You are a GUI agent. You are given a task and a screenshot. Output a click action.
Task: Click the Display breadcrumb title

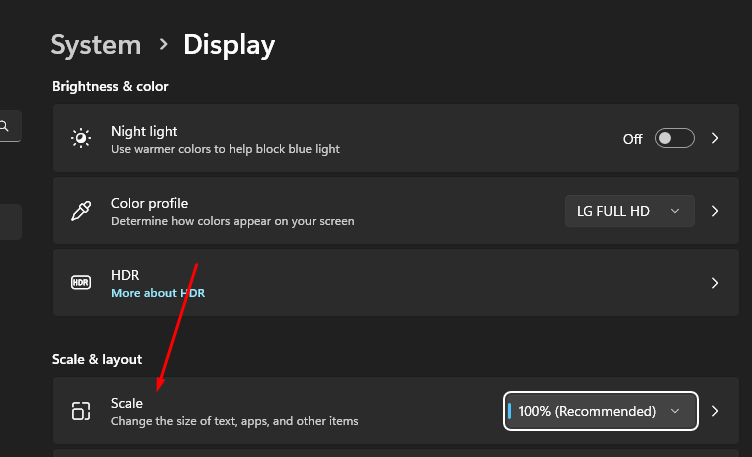point(229,45)
